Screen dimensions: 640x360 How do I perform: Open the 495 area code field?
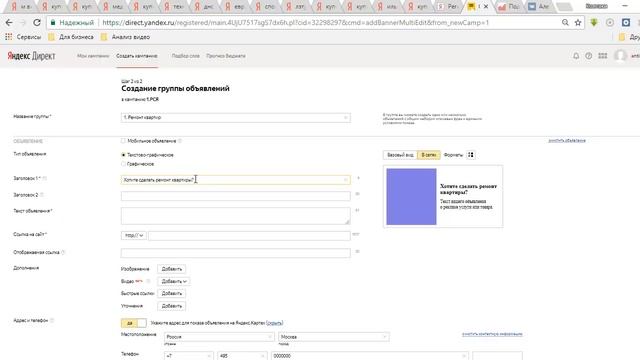click(242, 356)
